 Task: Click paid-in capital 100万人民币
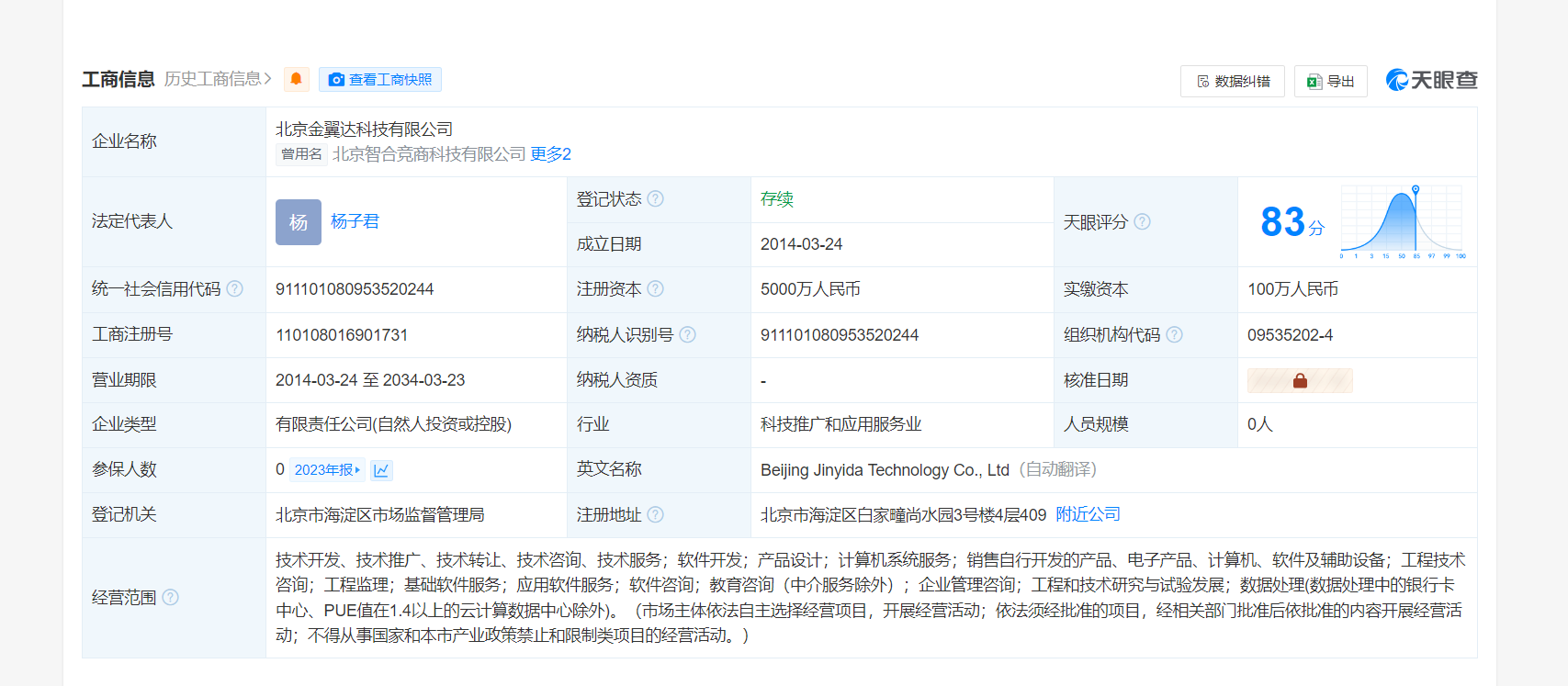pyautogui.click(x=1292, y=289)
